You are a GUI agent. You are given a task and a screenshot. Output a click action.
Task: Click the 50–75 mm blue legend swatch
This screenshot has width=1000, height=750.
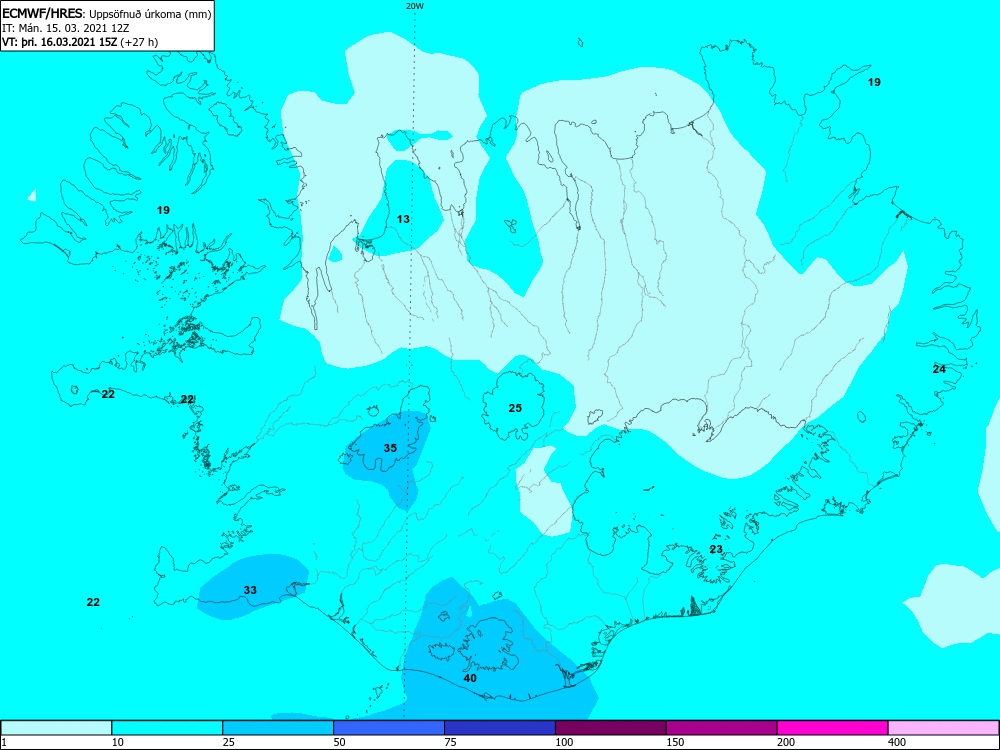pyautogui.click(x=389, y=728)
